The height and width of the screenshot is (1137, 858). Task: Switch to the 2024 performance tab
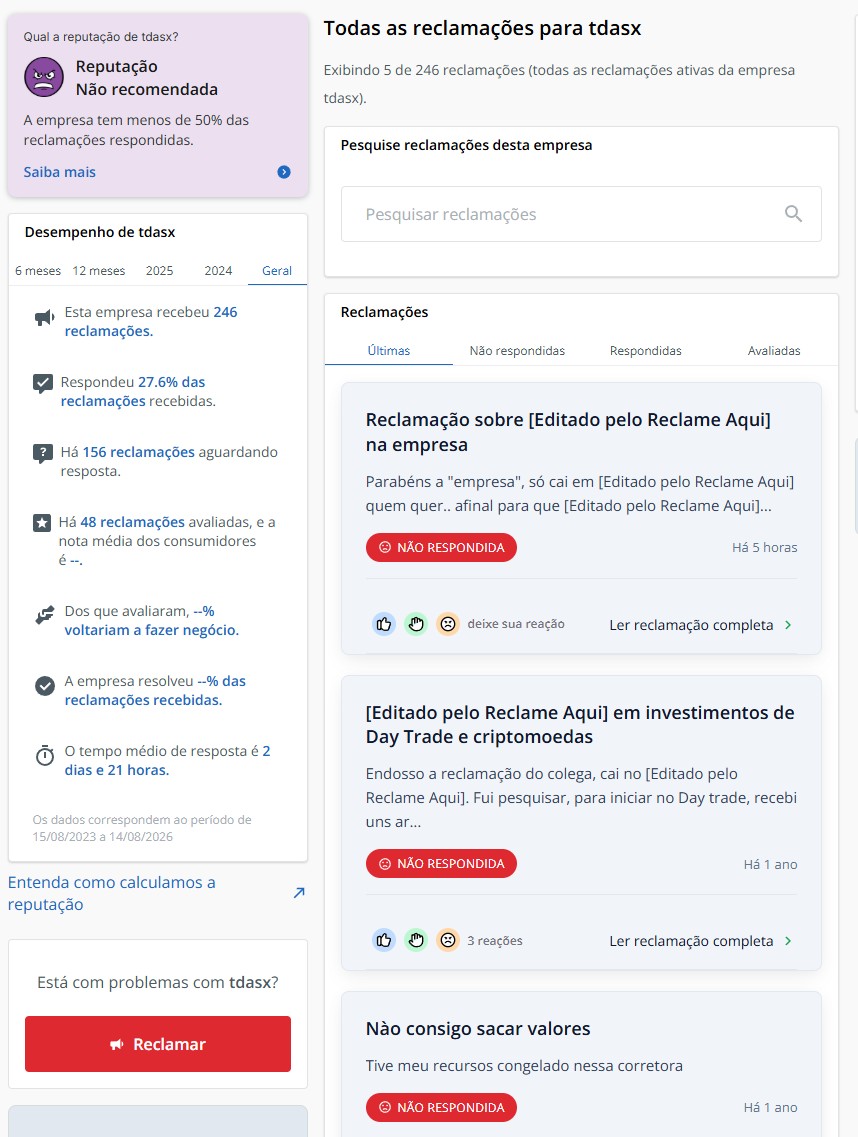click(218, 270)
